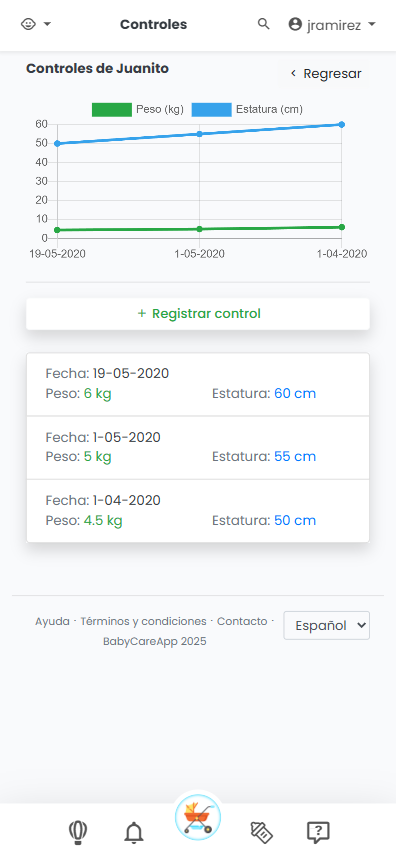Toggle Estatura (cm) legend in chart
The image size is (396, 863).
pyautogui.click(x=247, y=110)
